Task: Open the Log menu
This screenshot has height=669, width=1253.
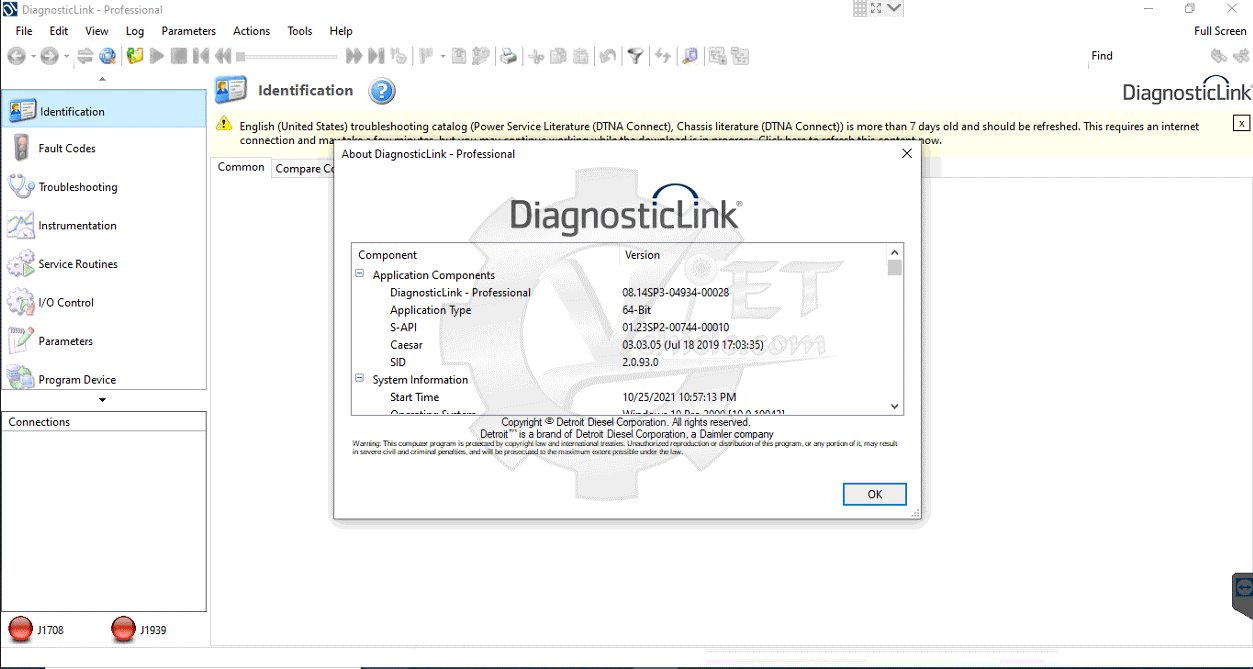Action: tap(135, 31)
